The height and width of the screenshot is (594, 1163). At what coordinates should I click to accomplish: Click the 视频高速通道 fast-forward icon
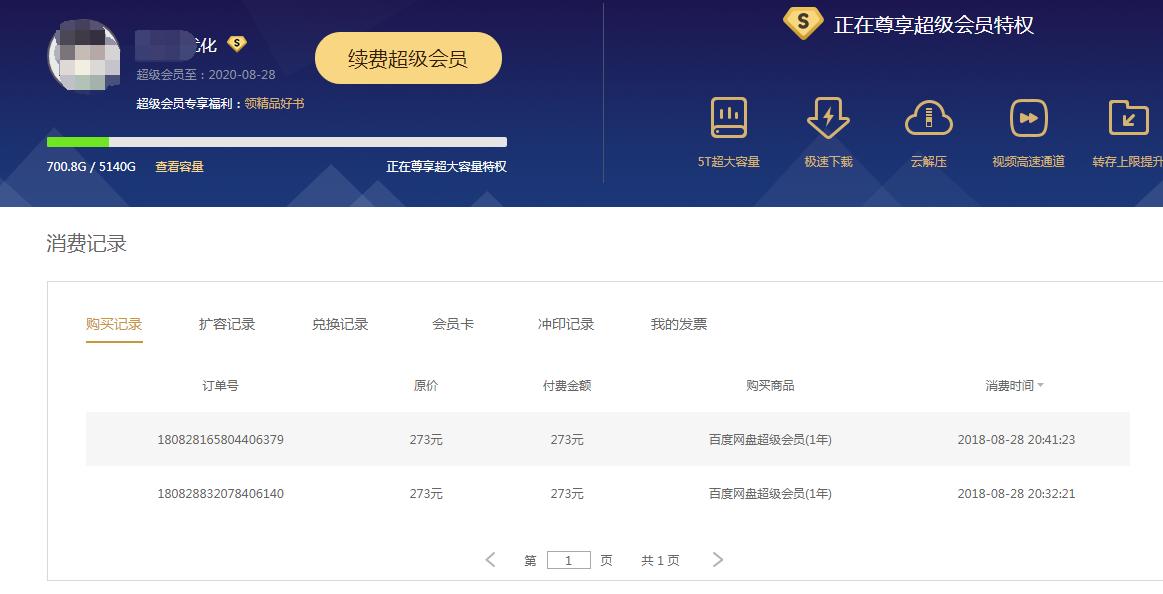(1029, 118)
